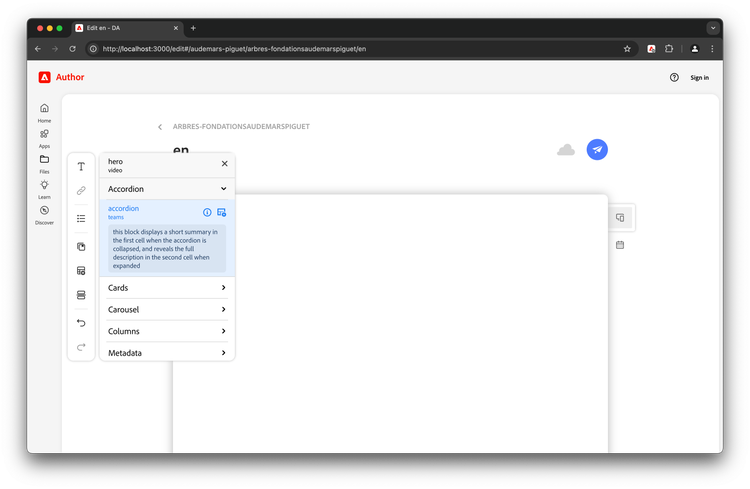Click the cloud status icon
This screenshot has width=750, height=489.
(x=566, y=150)
